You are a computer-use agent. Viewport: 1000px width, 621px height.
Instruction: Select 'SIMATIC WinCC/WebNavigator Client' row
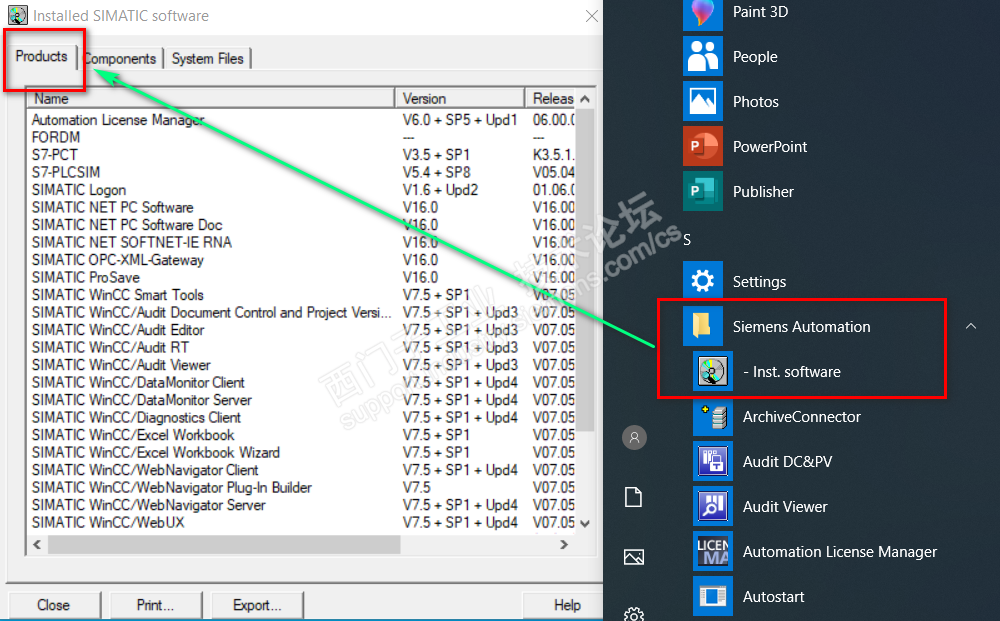tap(302, 470)
